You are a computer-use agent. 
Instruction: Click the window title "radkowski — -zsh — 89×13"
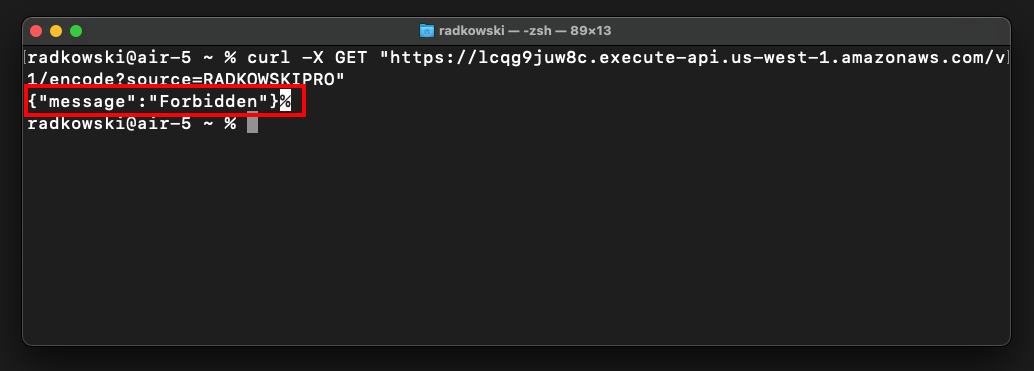526,31
